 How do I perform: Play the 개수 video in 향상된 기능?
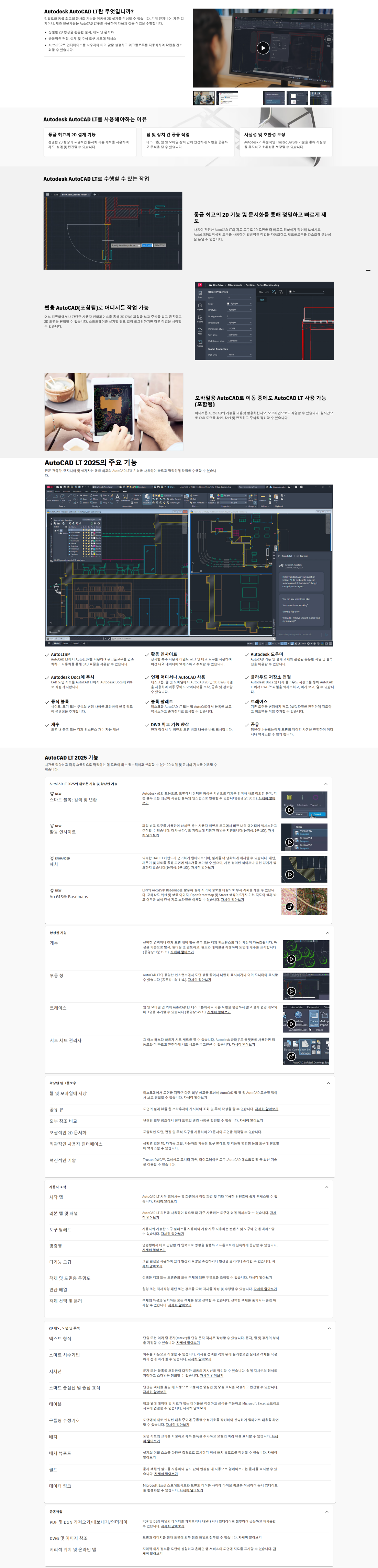click(x=291, y=959)
